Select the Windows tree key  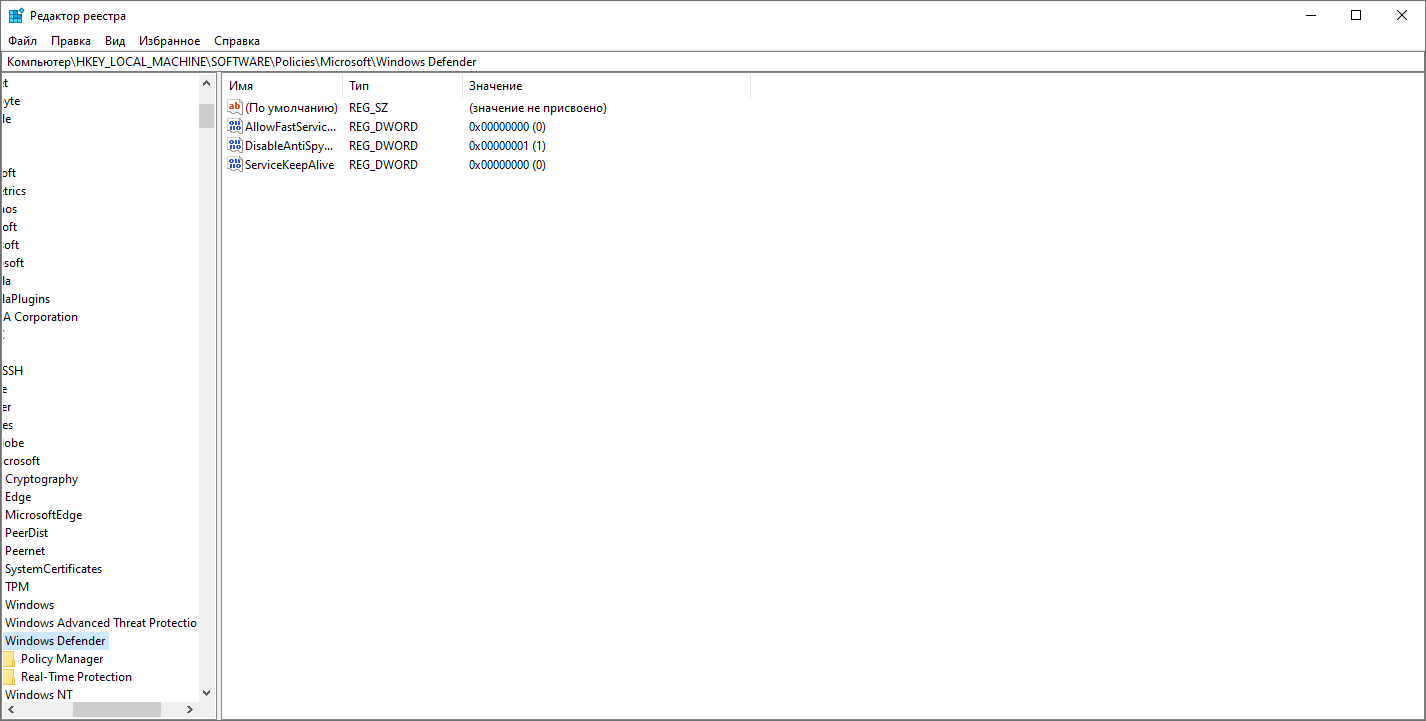point(30,605)
